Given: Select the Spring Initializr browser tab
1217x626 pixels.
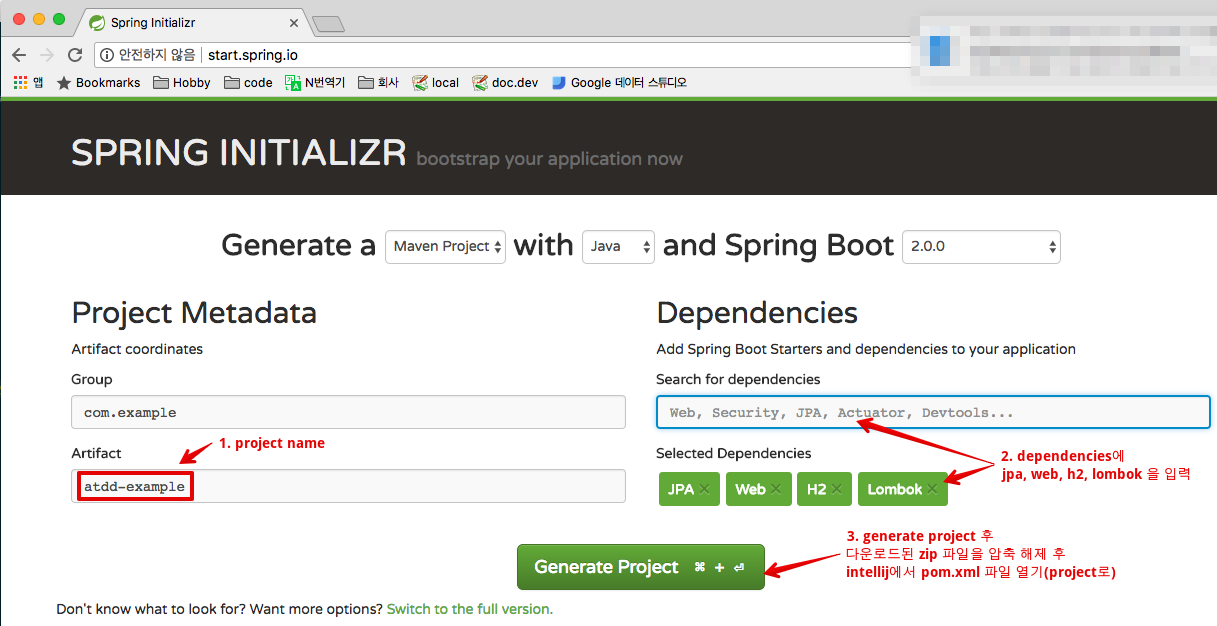Looking at the screenshot, I should coord(191,21).
